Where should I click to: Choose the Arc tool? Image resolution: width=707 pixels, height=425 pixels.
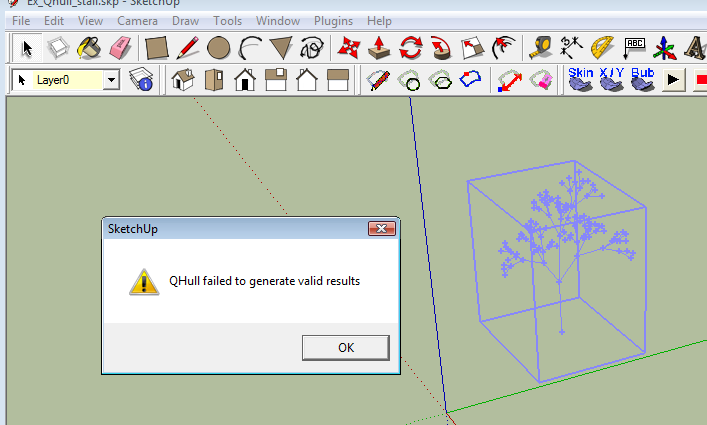point(250,48)
